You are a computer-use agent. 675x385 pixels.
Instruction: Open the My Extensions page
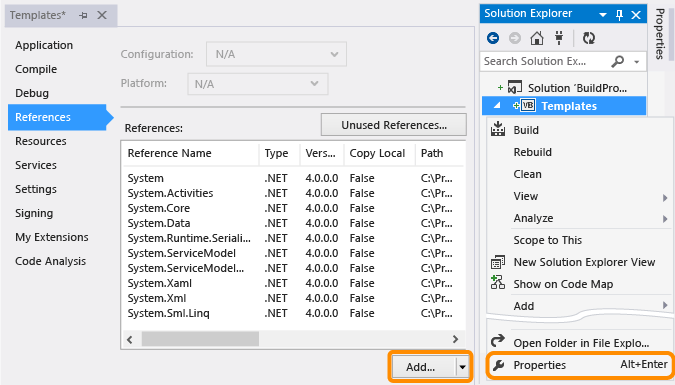click(x=52, y=237)
